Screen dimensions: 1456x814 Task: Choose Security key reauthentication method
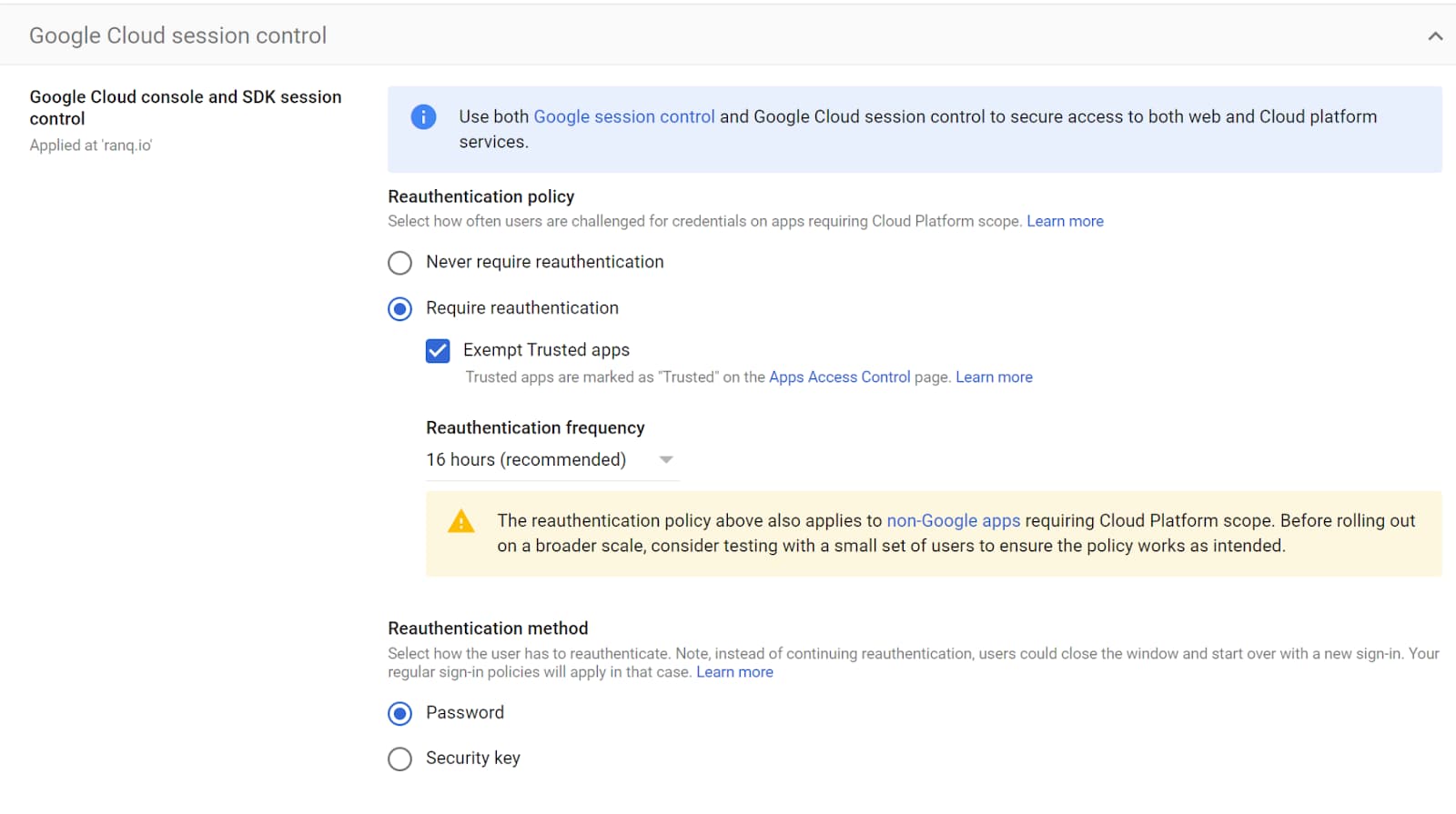click(x=399, y=759)
